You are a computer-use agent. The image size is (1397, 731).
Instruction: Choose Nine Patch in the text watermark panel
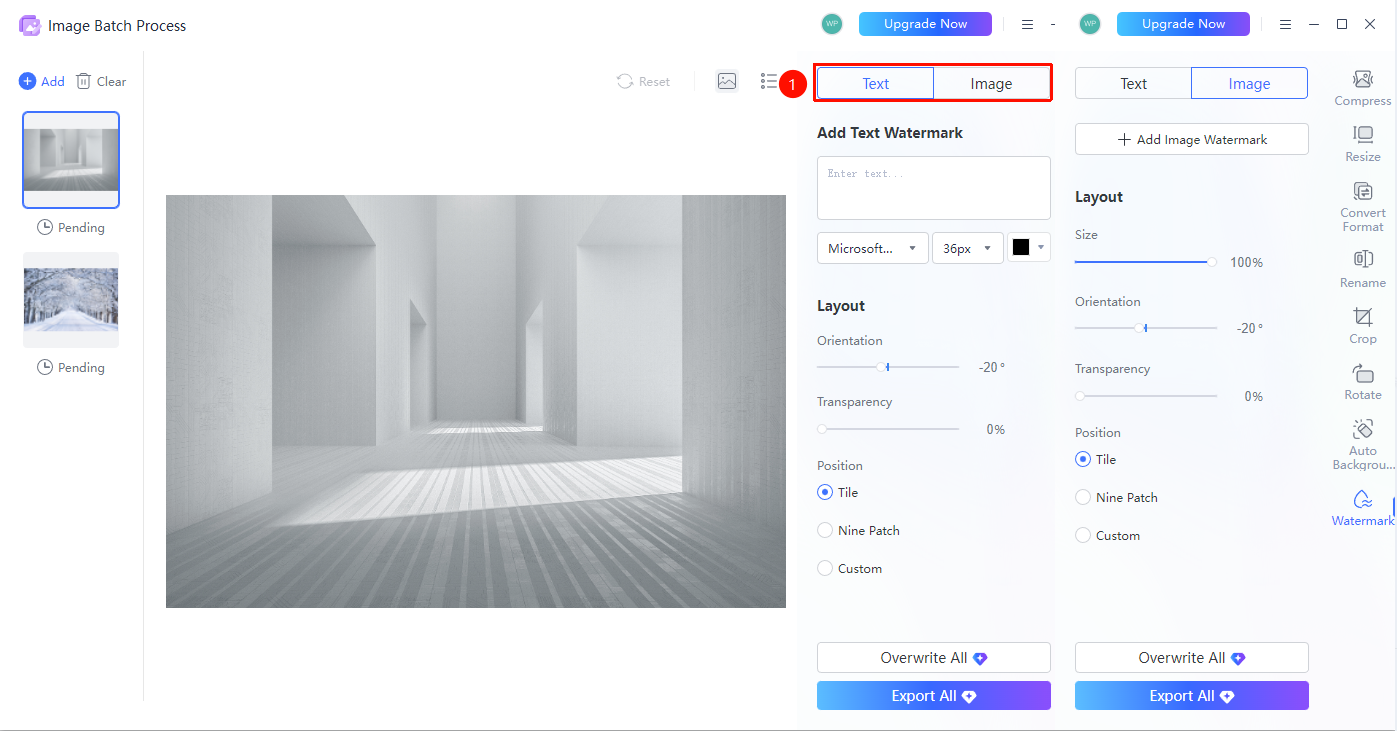tap(825, 530)
